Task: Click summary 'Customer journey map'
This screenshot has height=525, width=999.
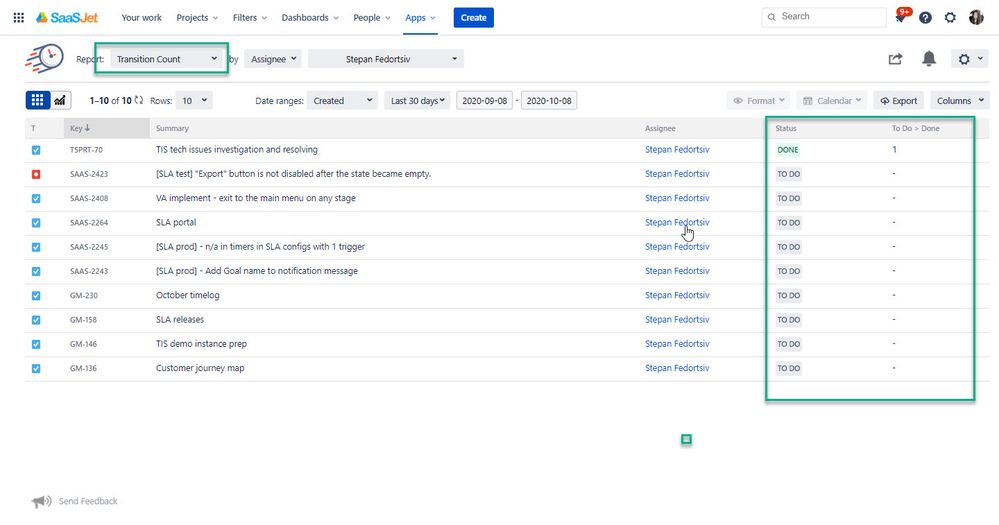Action: pos(200,368)
